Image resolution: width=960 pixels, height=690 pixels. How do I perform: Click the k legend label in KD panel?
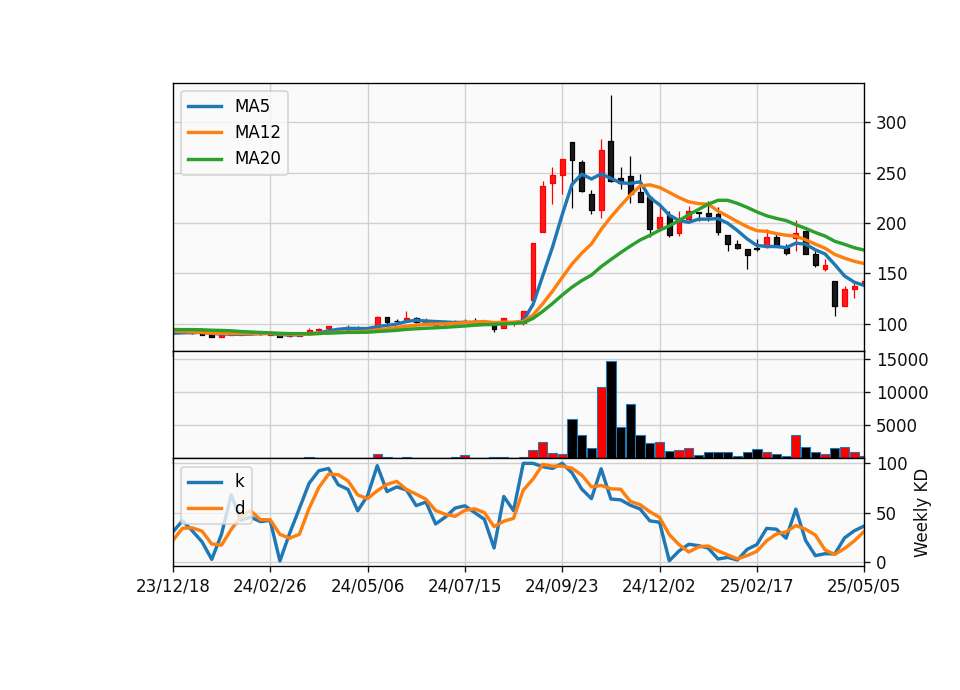pos(239,481)
